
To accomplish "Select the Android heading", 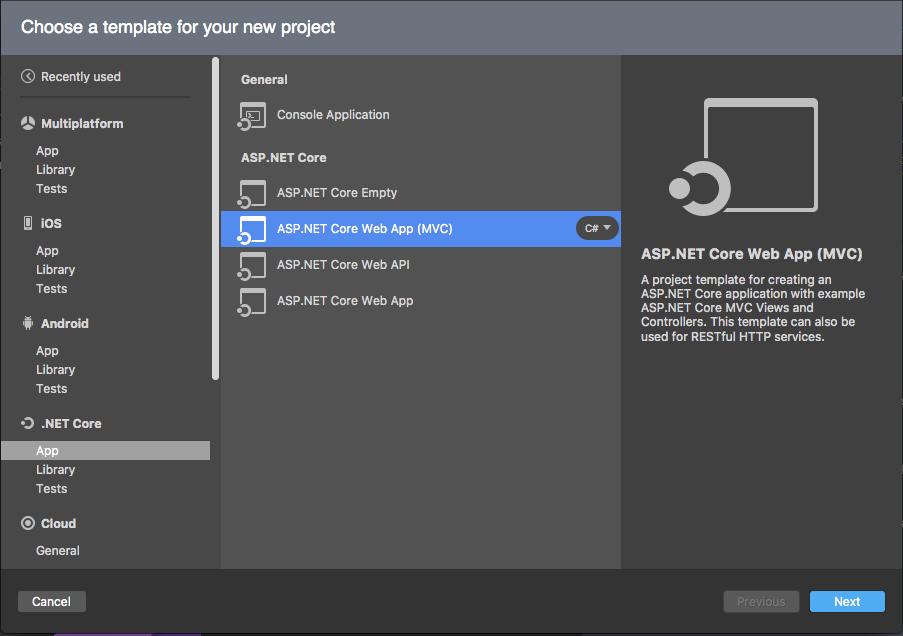I will tap(64, 323).
